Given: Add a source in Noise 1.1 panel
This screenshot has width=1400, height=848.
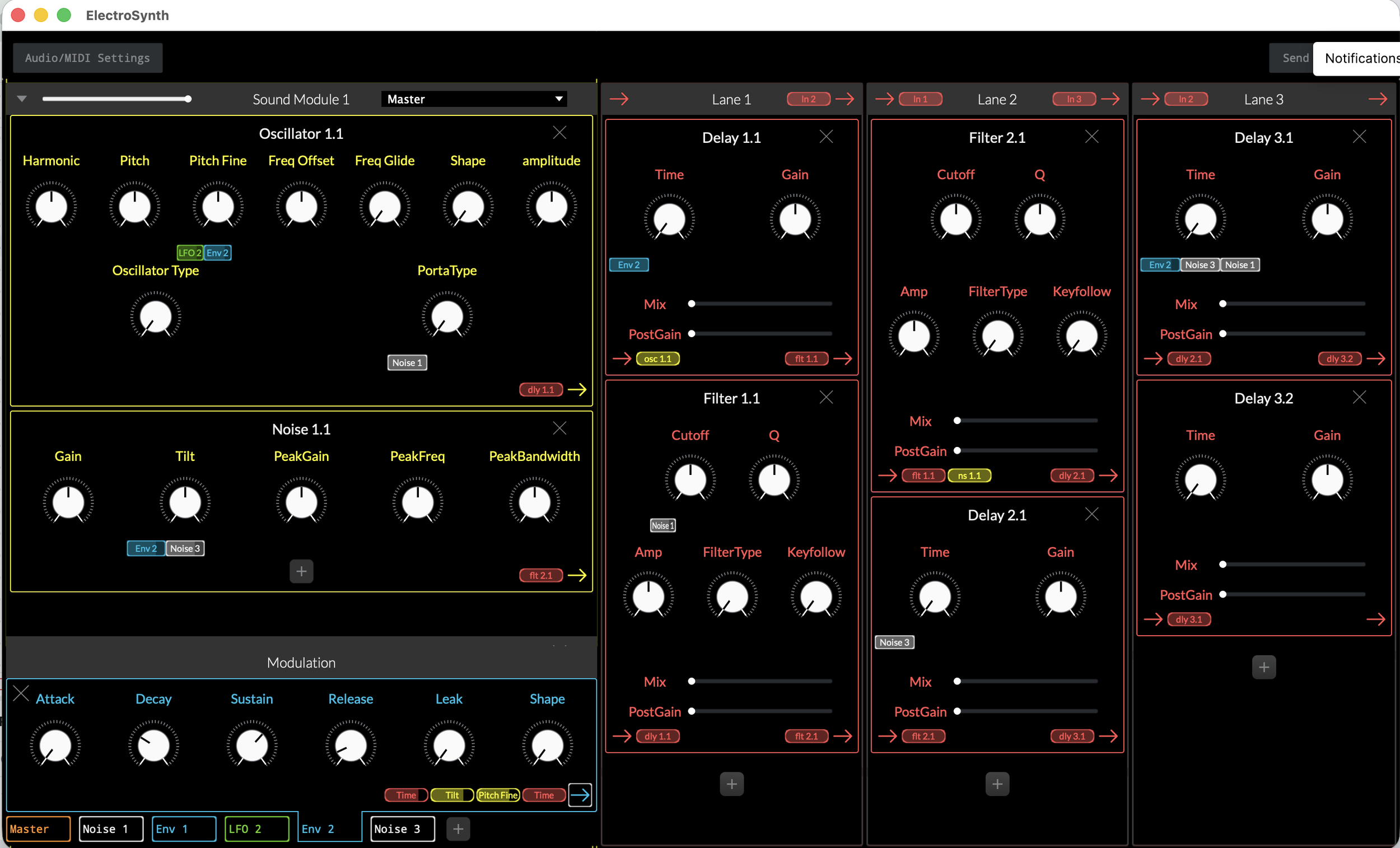Looking at the screenshot, I should coord(301,571).
